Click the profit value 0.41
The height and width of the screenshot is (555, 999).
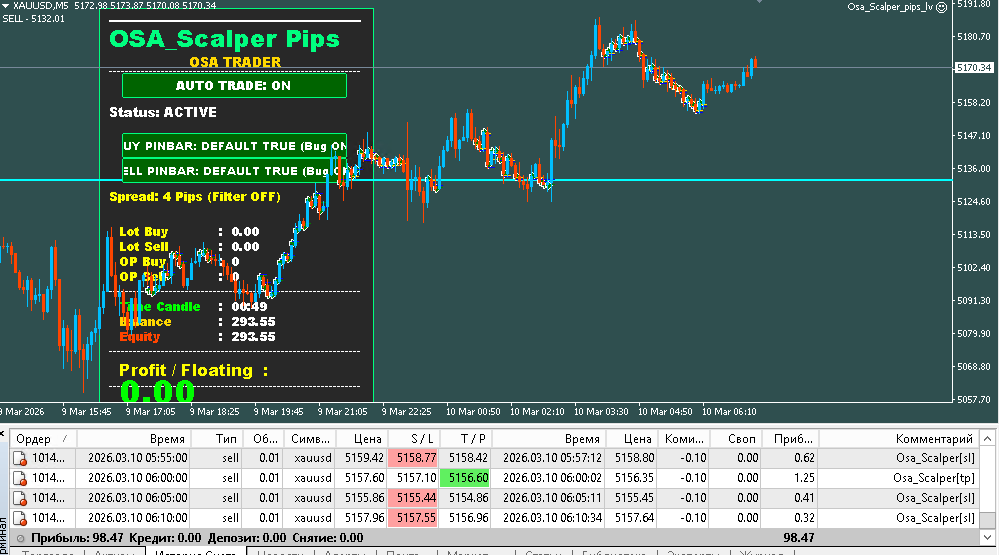[x=805, y=498]
